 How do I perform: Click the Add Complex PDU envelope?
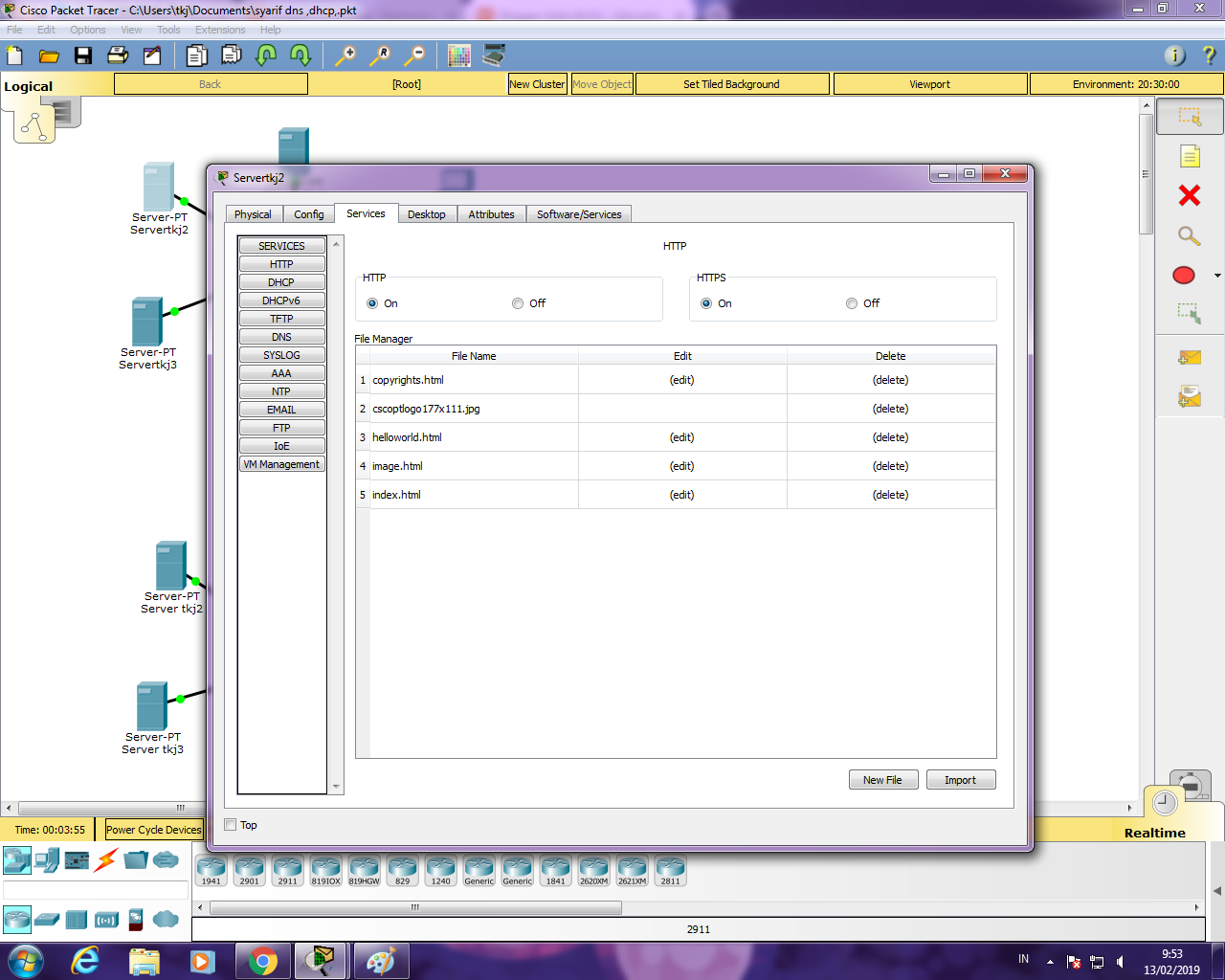pos(1190,395)
